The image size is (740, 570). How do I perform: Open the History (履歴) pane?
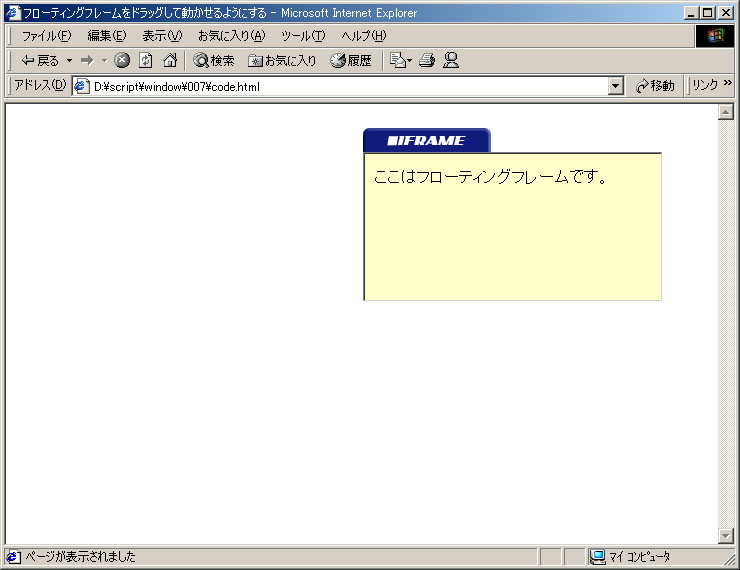351,60
